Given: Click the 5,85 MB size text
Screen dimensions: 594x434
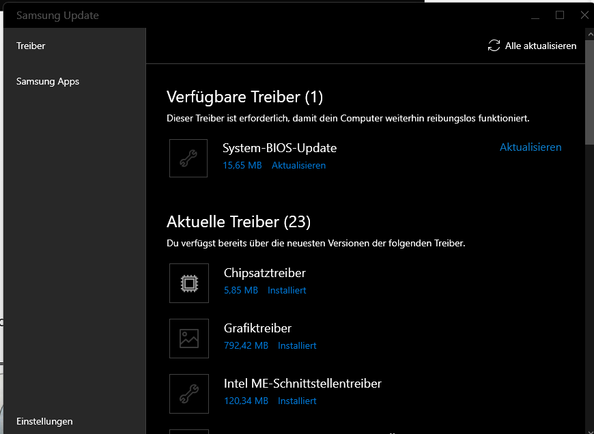Looking at the screenshot, I should pyautogui.click(x=241, y=290).
